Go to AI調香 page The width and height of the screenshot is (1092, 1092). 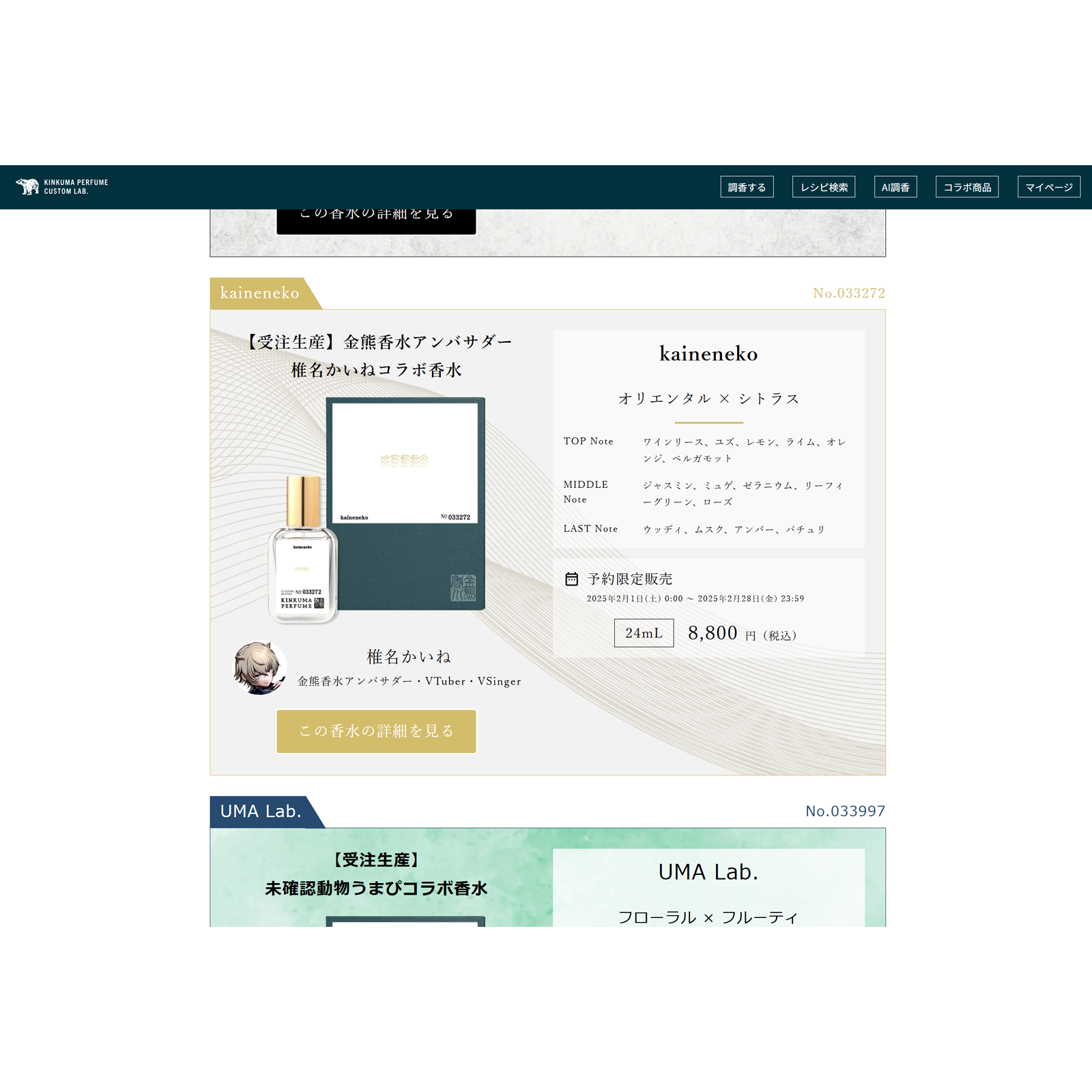(x=895, y=187)
